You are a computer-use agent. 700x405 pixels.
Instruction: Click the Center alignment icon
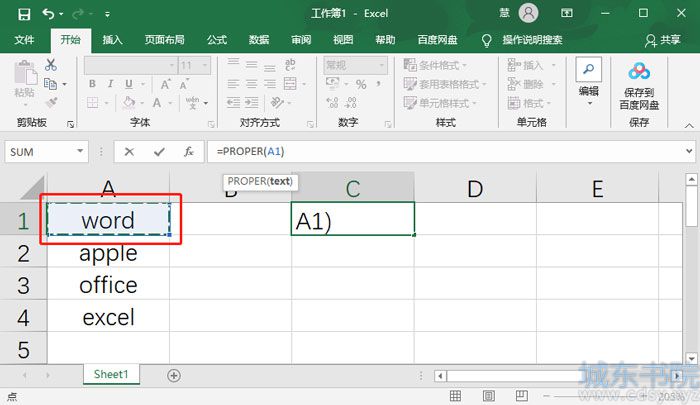pos(252,84)
